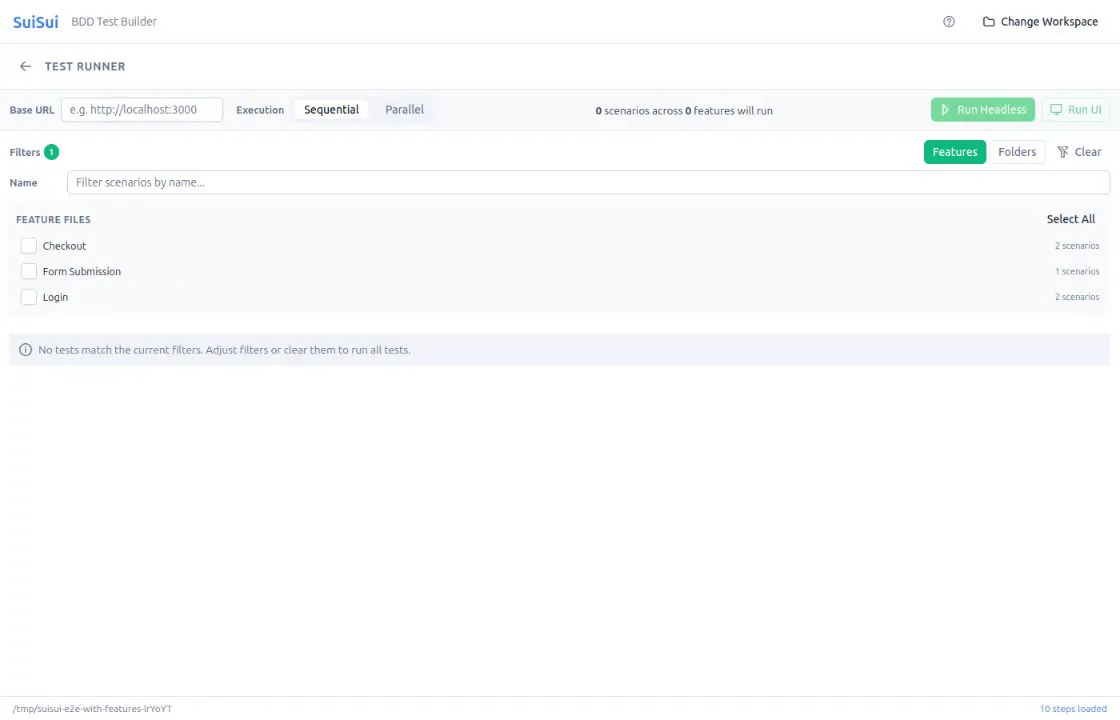This screenshot has width=1120, height=720.
Task: Click the Filters count badge
Action: tap(51, 152)
